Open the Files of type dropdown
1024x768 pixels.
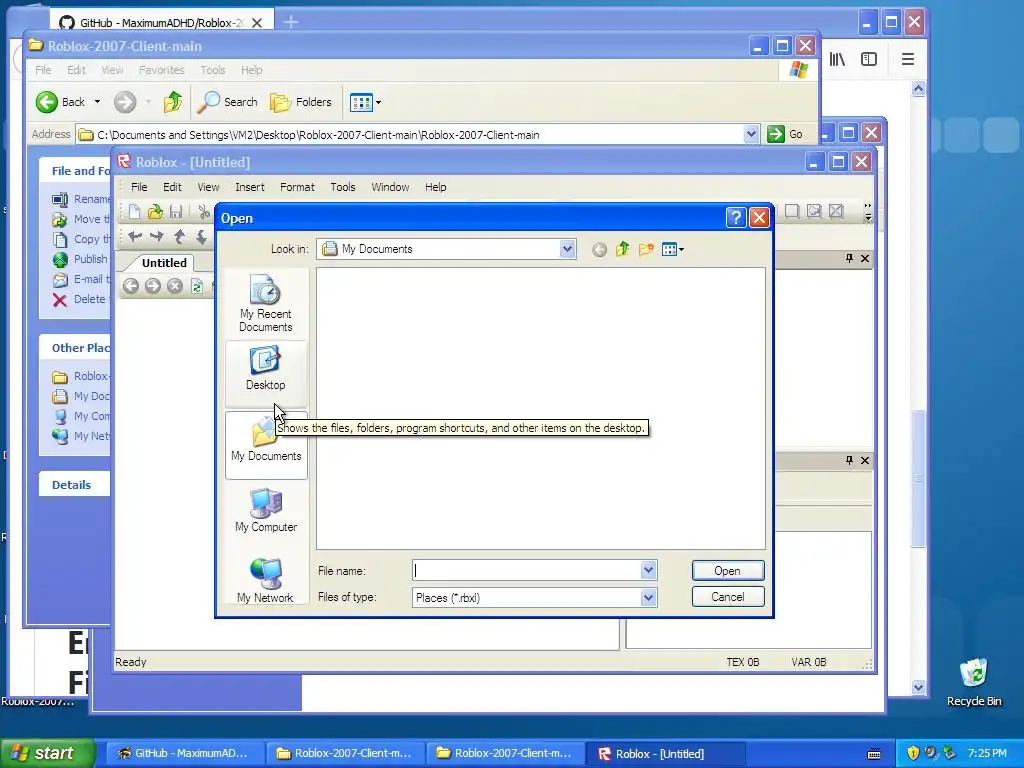(x=648, y=597)
